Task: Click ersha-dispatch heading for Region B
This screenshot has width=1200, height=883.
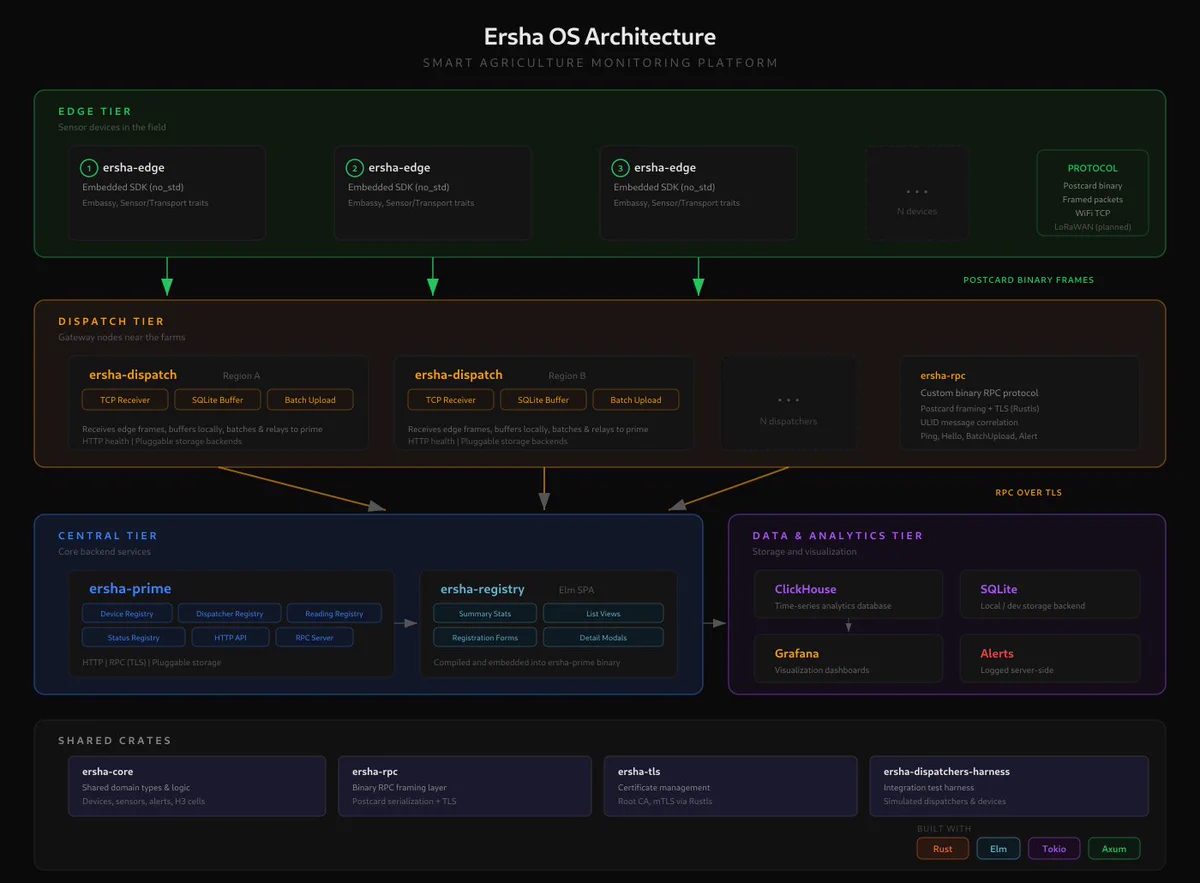Action: click(x=459, y=375)
